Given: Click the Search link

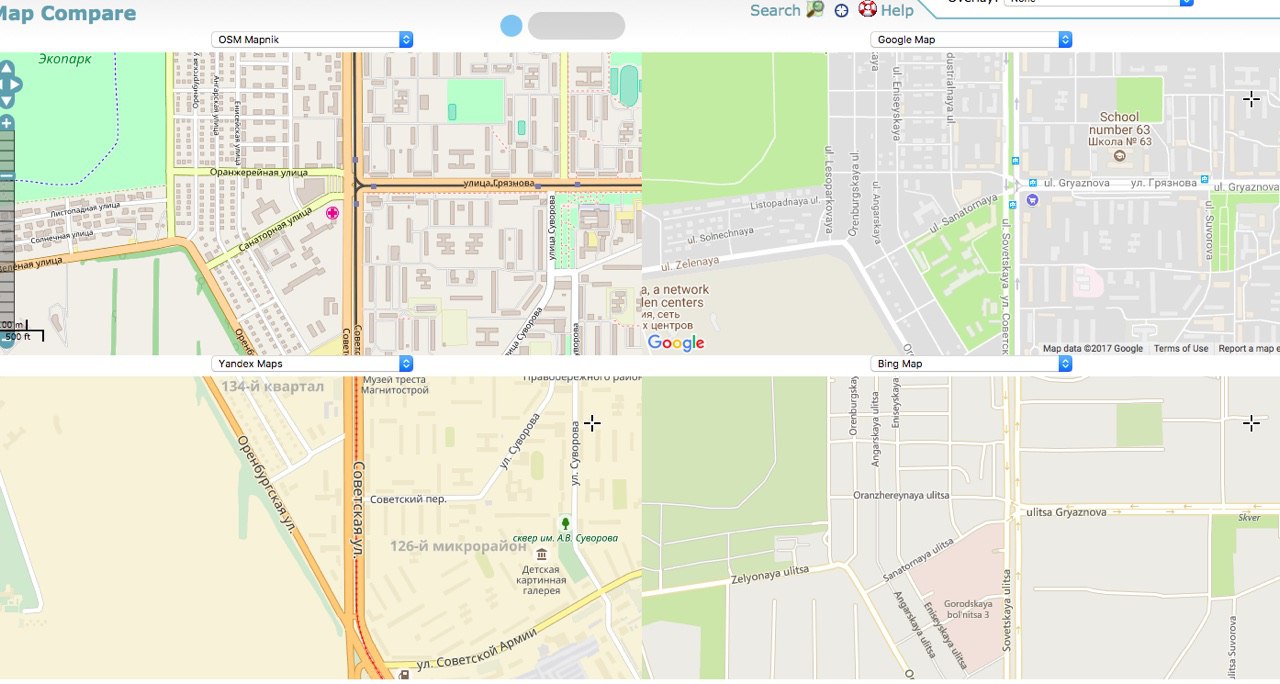Looking at the screenshot, I should 775,10.
